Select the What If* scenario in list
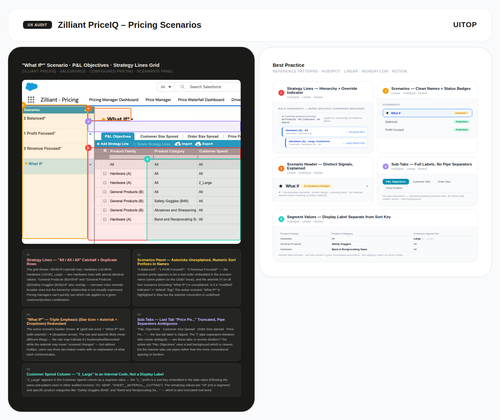The width and height of the screenshot is (500, 420). [55, 166]
